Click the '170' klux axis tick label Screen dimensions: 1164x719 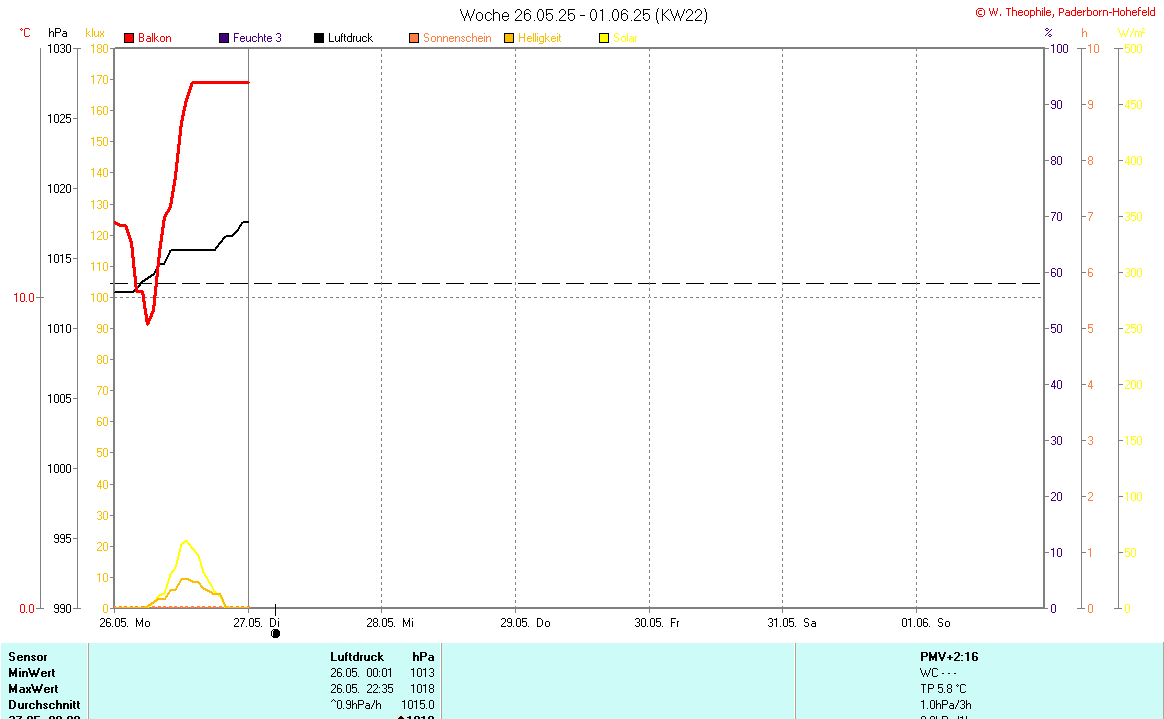pos(99,79)
